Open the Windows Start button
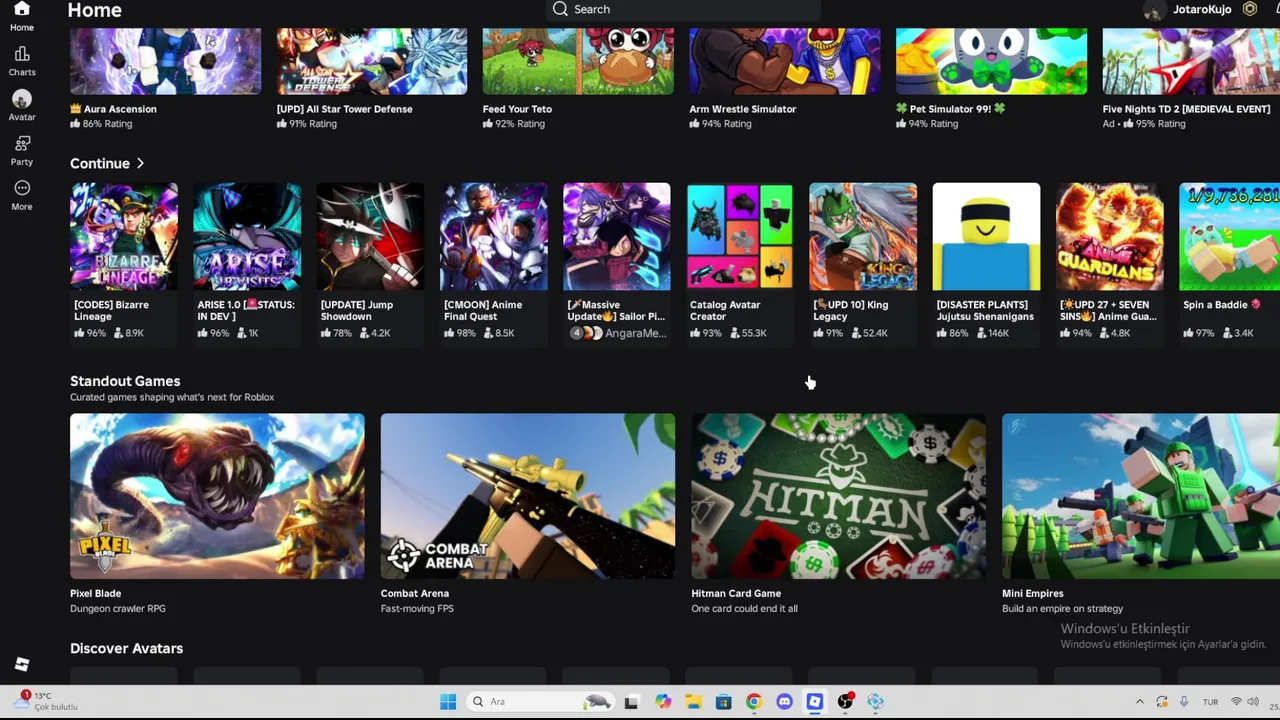The image size is (1280, 720). [x=448, y=702]
